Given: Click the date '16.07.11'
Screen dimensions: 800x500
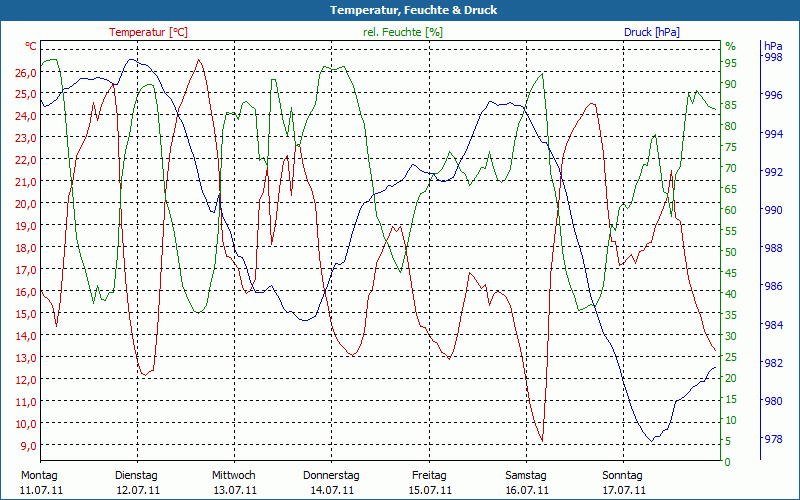Looking at the screenshot, I should [x=527, y=490].
